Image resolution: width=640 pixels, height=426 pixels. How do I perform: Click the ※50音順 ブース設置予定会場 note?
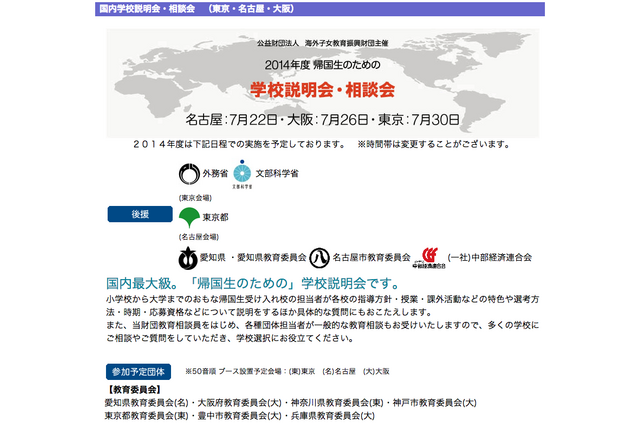pos(287,371)
